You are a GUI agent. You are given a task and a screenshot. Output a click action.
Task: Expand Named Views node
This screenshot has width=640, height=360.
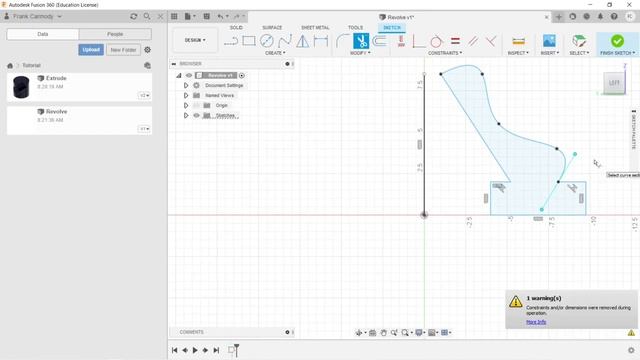click(x=186, y=95)
